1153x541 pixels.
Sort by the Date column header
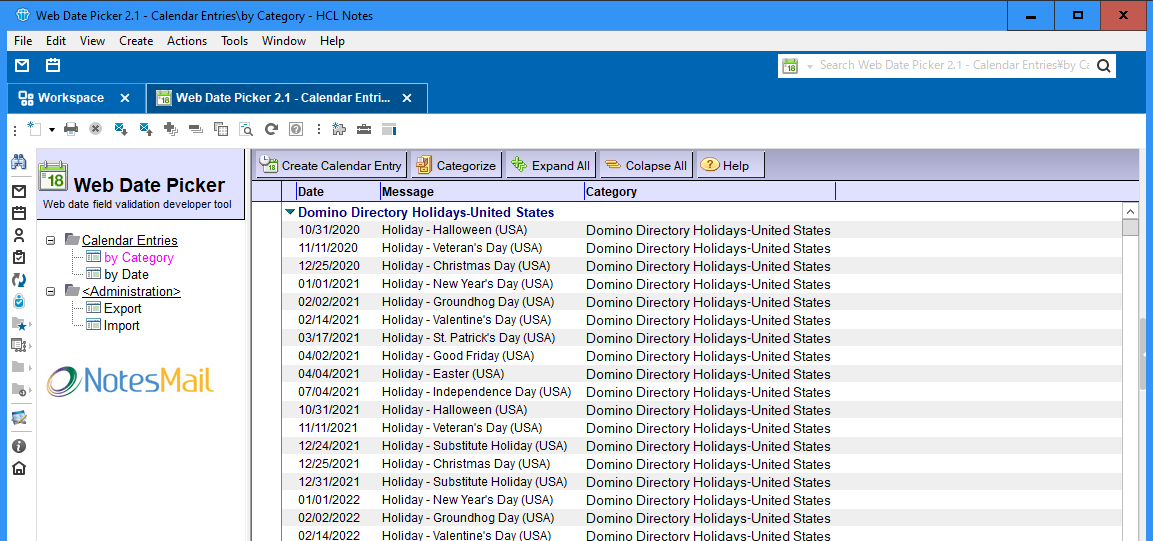337,191
